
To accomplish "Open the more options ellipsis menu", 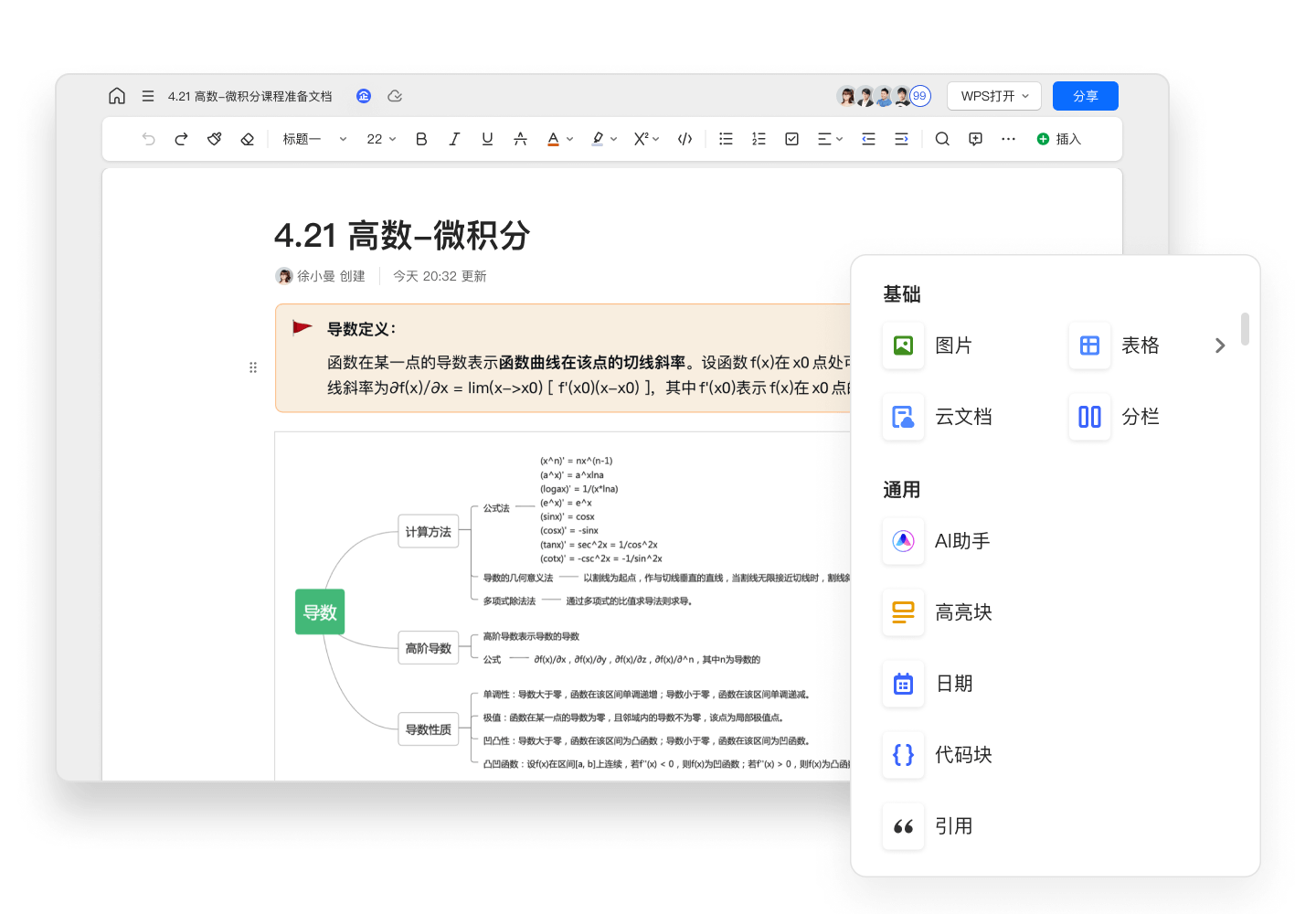I will [1008, 138].
